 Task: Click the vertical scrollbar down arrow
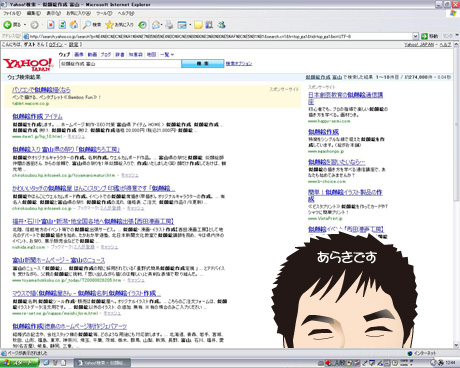456,345
